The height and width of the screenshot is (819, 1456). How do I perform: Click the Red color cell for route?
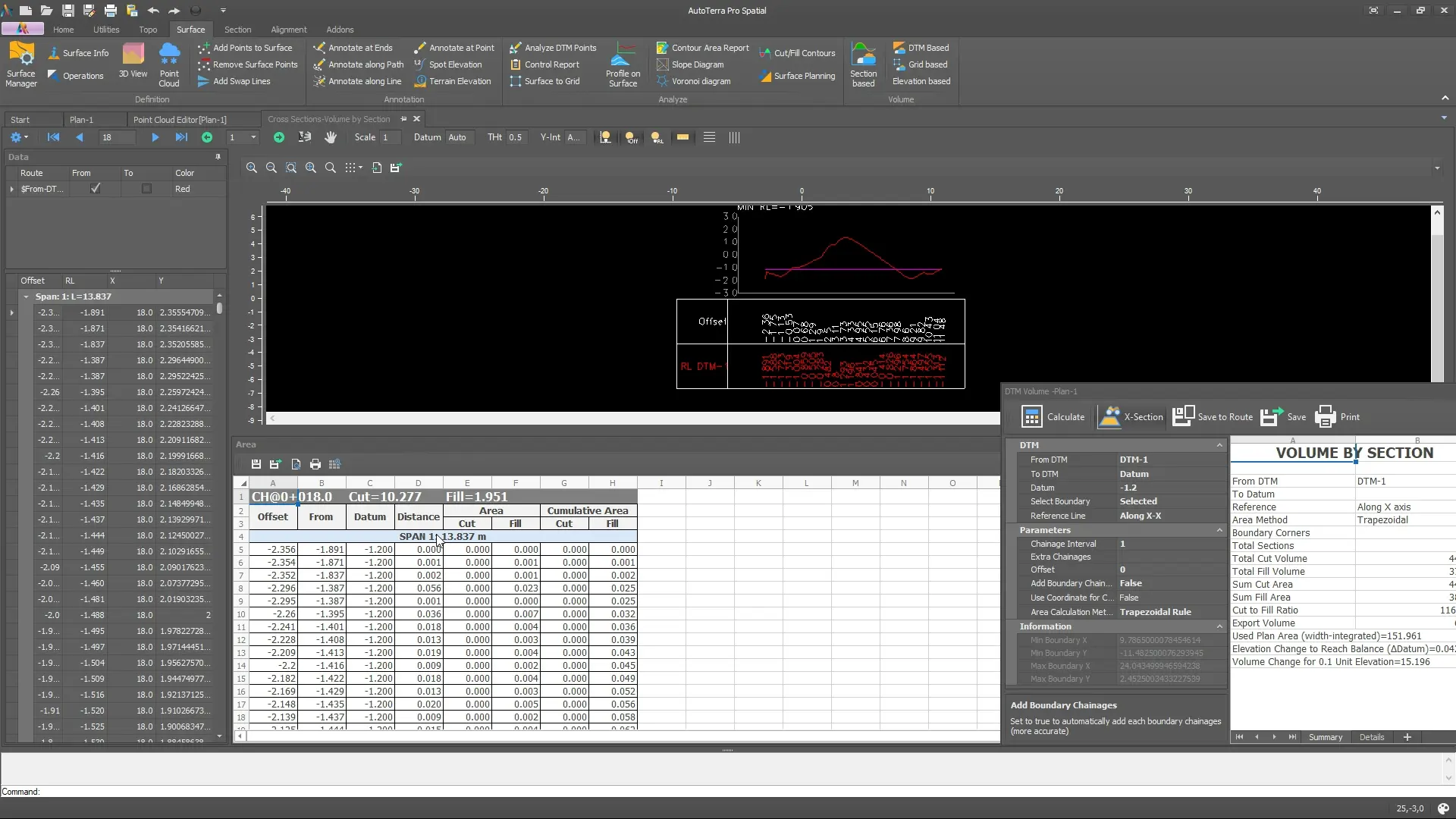point(199,189)
